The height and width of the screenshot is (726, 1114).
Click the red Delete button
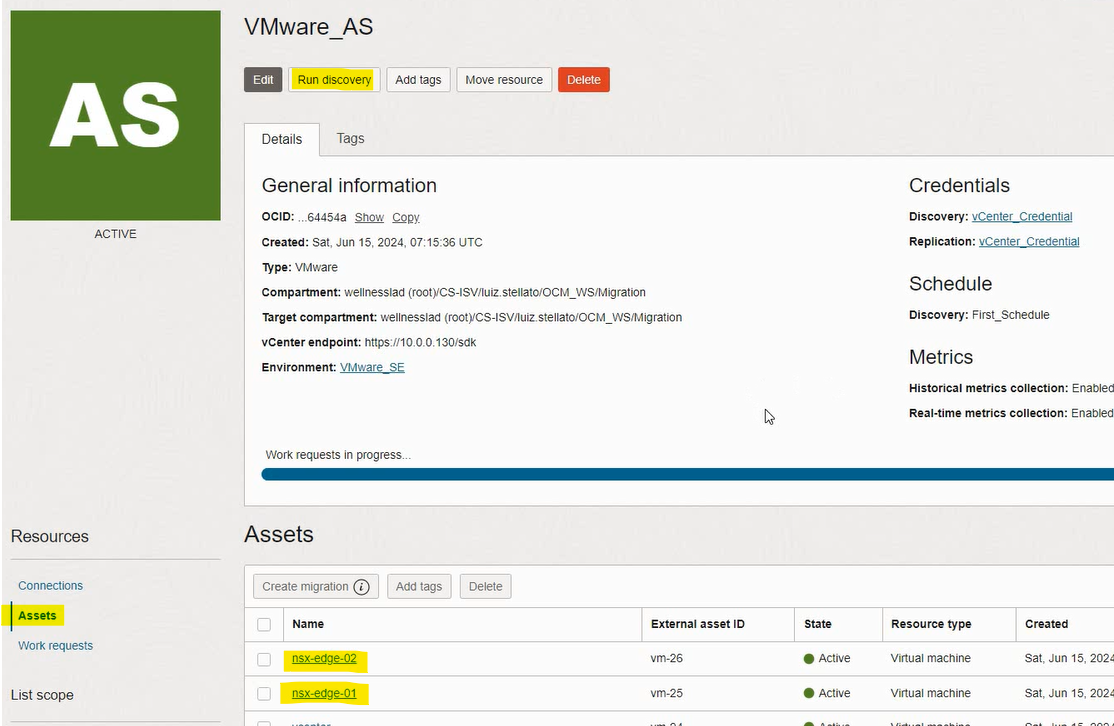583,80
